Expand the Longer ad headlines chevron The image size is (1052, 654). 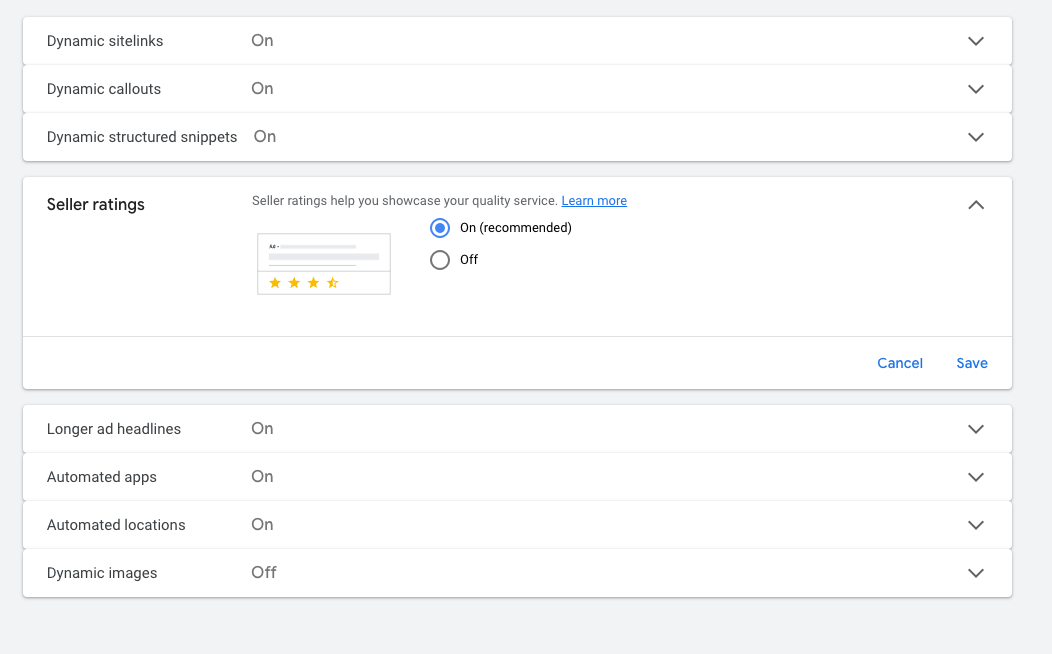[976, 429]
